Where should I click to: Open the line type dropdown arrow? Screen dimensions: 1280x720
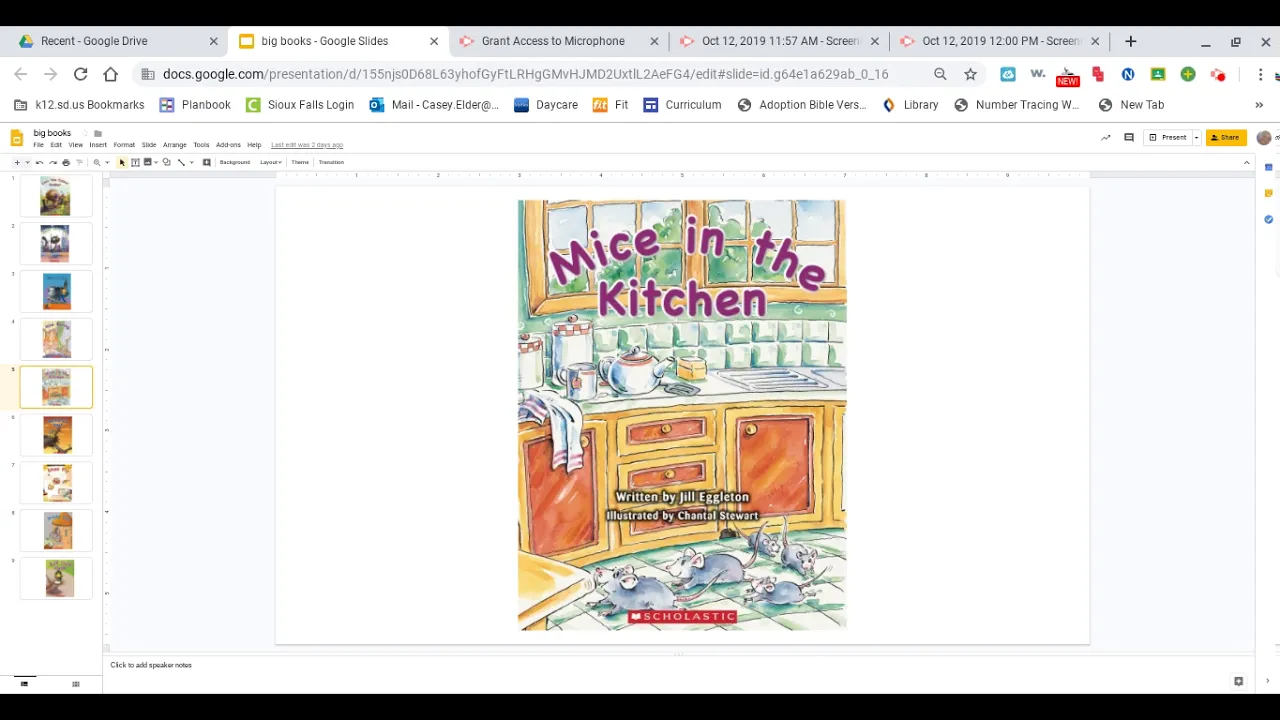pos(192,162)
